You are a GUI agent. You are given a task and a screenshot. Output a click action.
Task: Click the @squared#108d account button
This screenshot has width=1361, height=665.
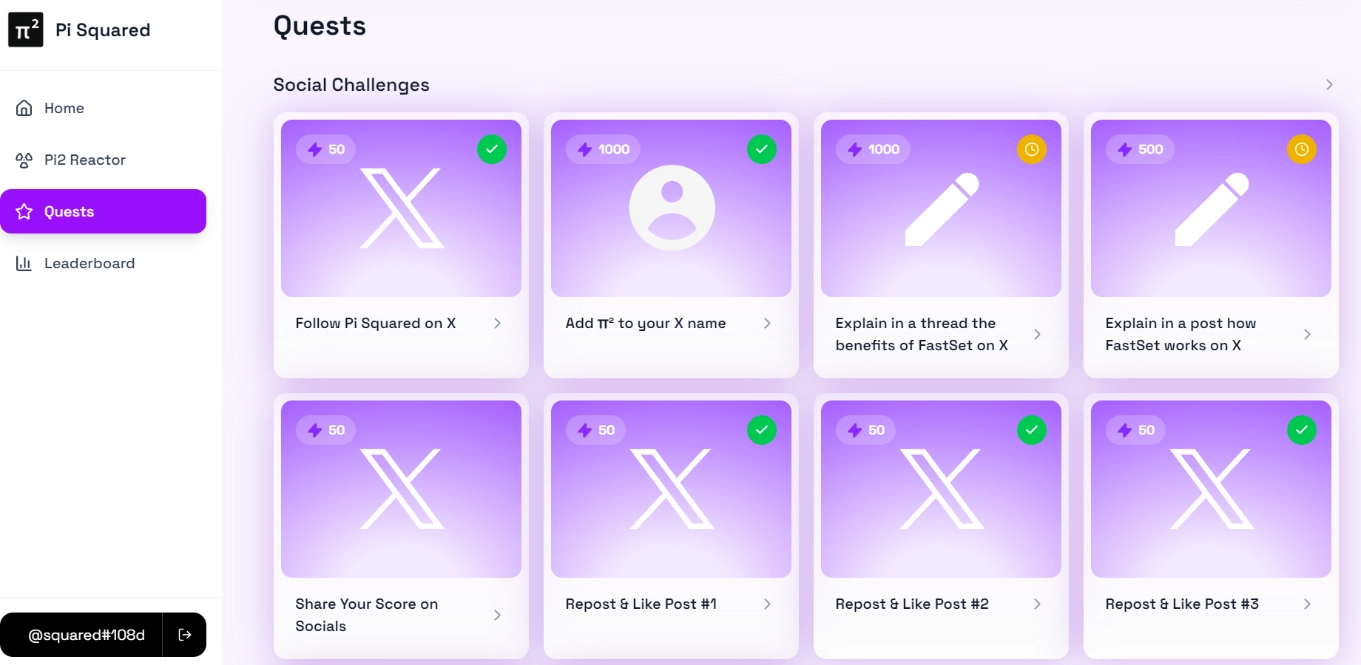pos(86,635)
